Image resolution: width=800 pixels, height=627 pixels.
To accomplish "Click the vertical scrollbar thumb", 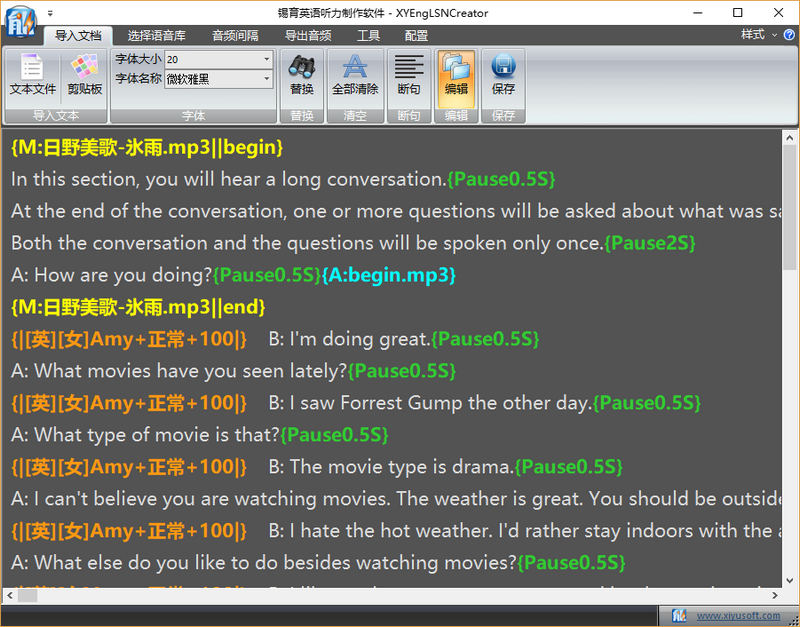I will tap(789, 207).
